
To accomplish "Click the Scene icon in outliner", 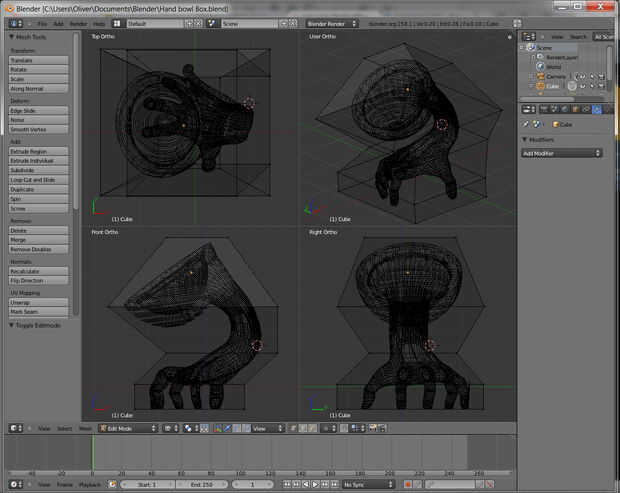I will pyautogui.click(x=532, y=48).
